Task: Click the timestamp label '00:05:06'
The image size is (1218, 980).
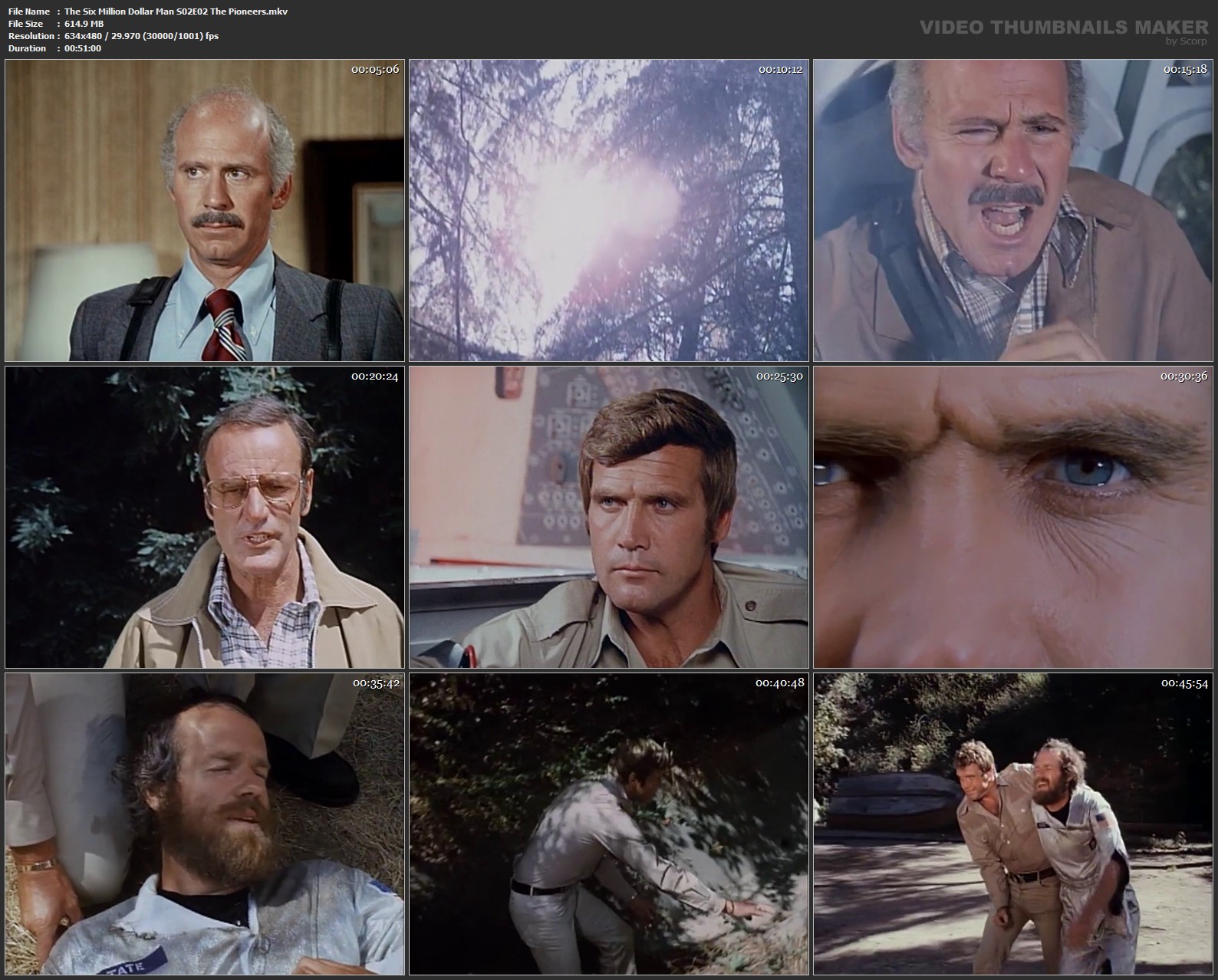Action: click(375, 69)
